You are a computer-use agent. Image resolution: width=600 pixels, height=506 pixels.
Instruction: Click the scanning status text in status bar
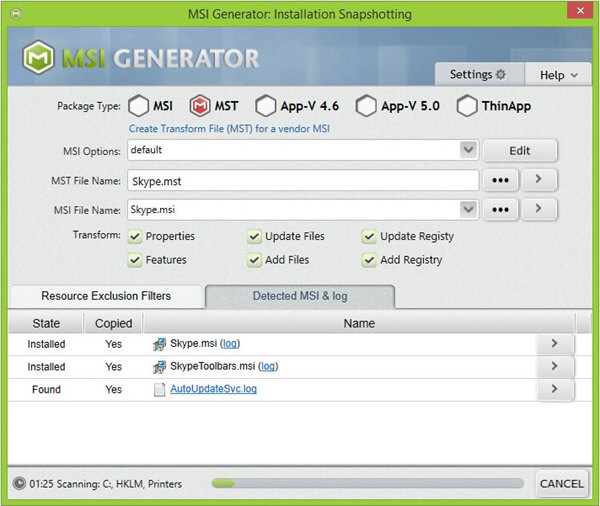(106, 484)
